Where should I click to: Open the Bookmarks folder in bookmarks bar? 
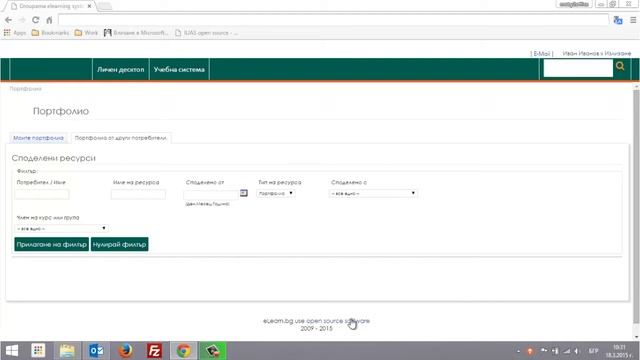[x=50, y=33]
